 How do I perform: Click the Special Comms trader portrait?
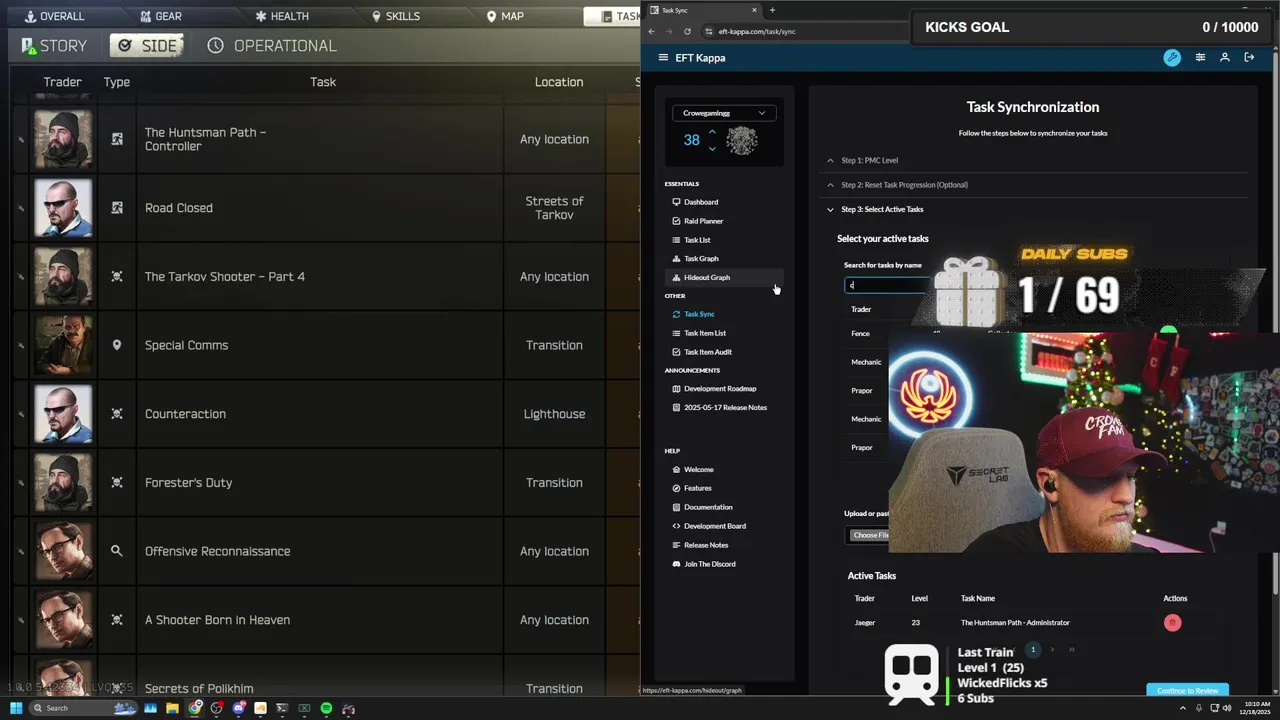point(63,345)
